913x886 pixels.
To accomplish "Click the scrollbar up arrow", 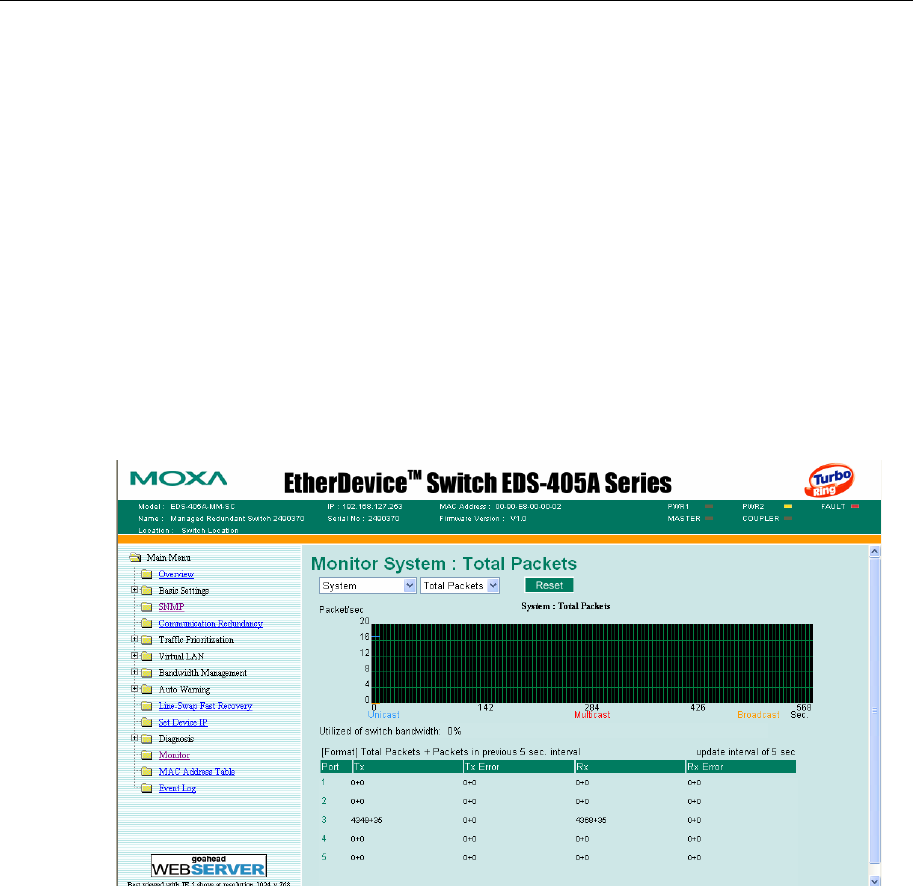I will pos(875,551).
